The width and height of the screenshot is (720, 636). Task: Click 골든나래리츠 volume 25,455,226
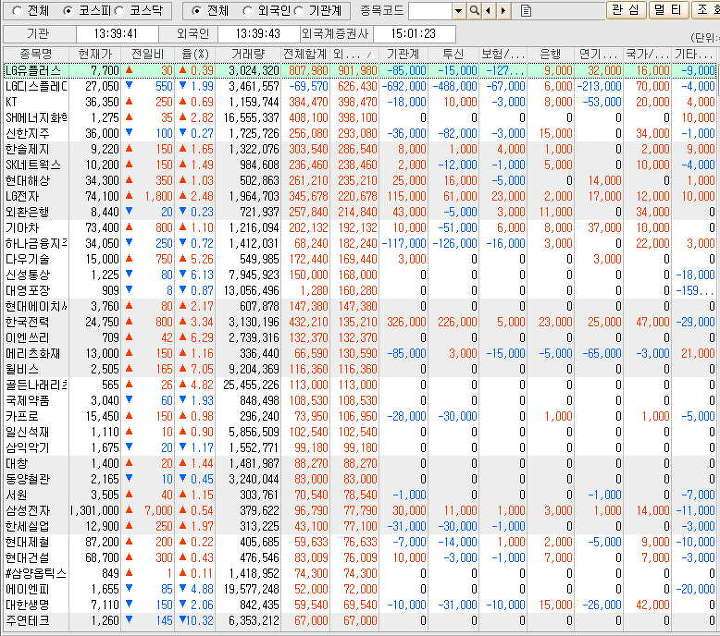(251, 385)
